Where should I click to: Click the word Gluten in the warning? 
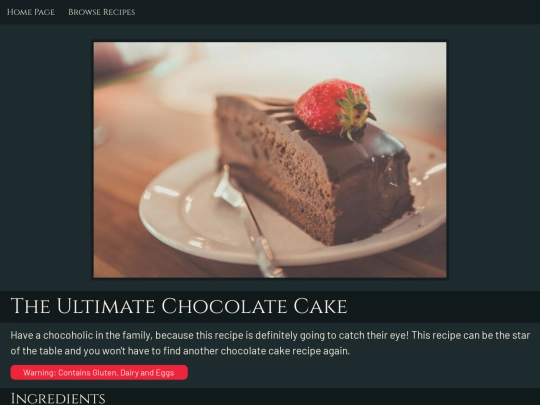click(x=102, y=373)
